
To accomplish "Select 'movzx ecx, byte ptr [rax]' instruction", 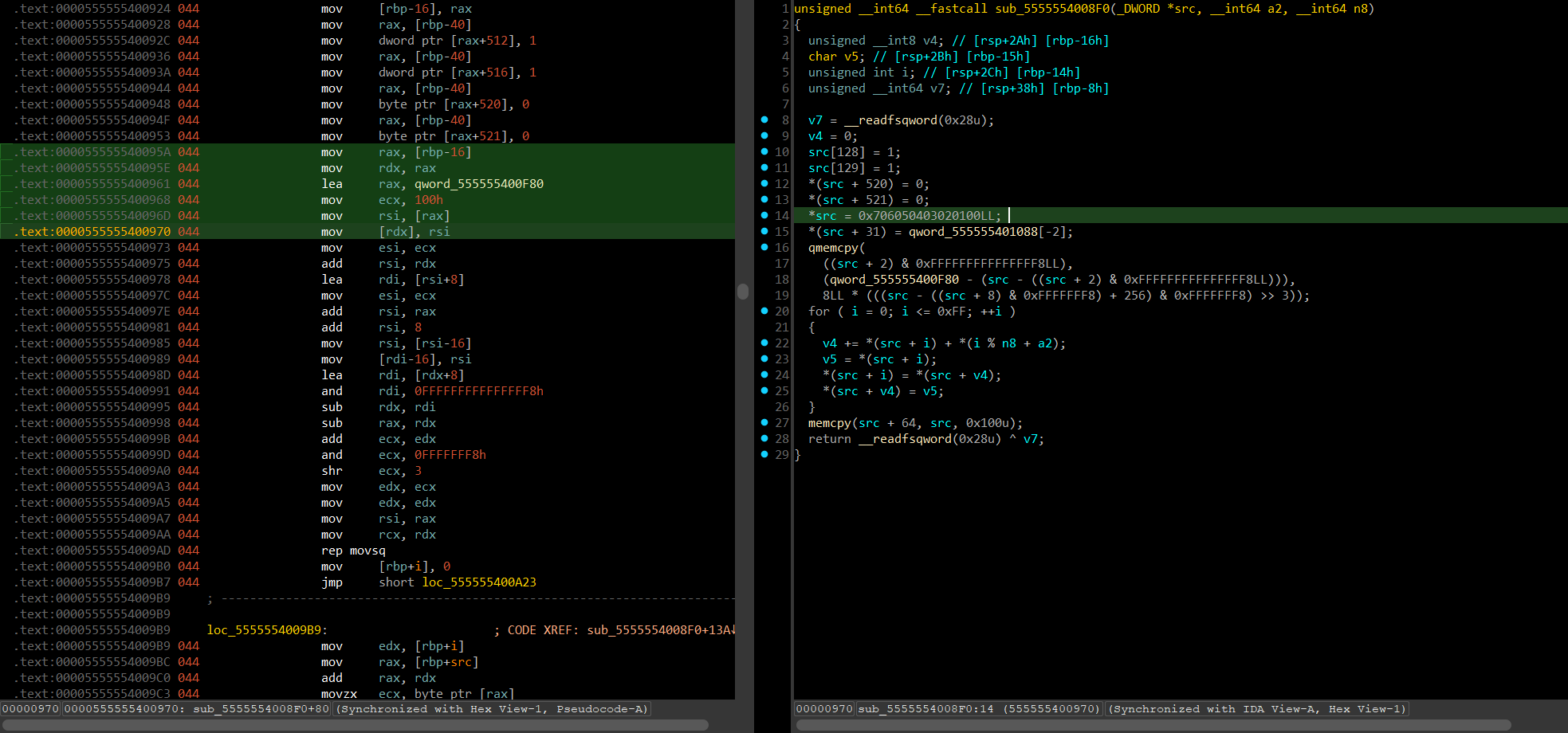I will click(418, 694).
